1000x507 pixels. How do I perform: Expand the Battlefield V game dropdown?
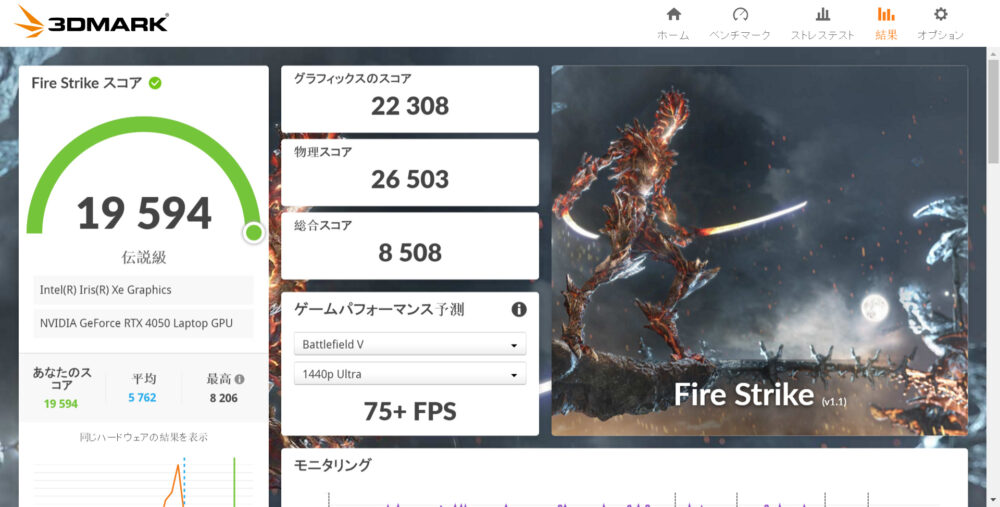point(409,344)
